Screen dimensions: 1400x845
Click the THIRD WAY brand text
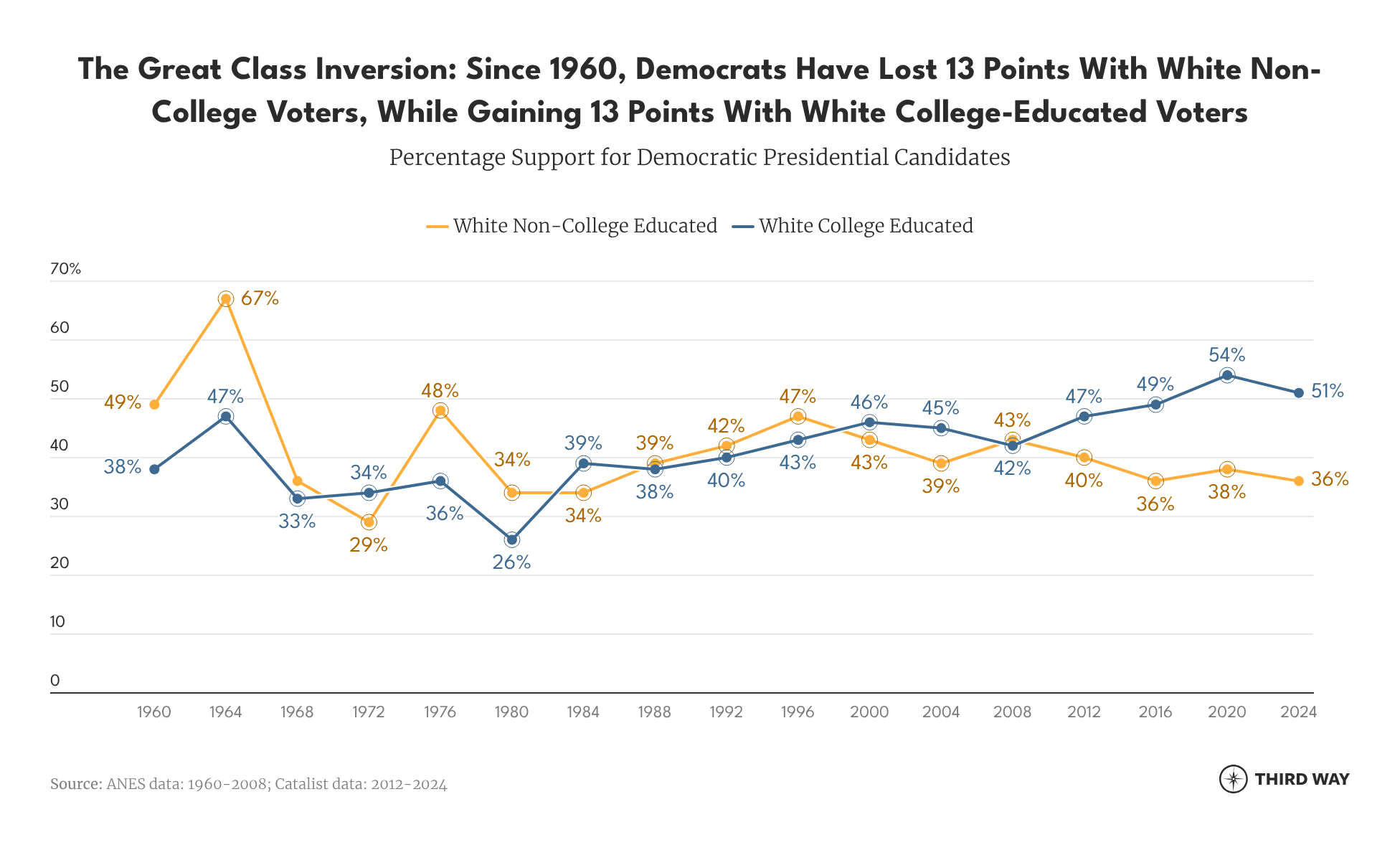(1302, 779)
